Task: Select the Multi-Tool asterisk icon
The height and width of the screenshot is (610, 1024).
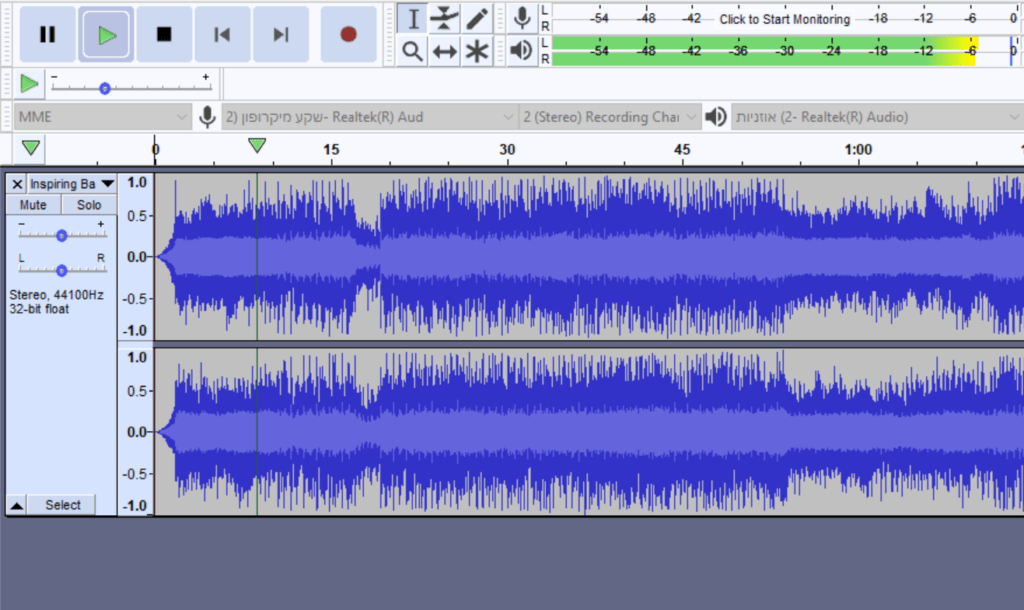Action: (477, 51)
